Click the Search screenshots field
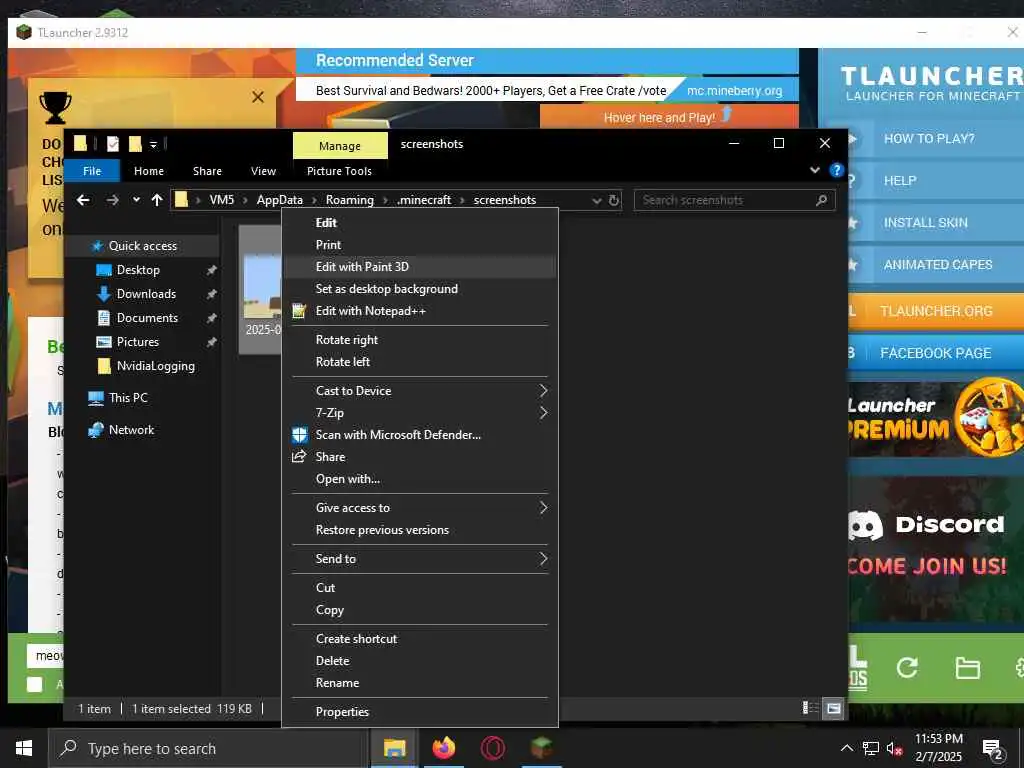The image size is (1024, 768). (734, 200)
